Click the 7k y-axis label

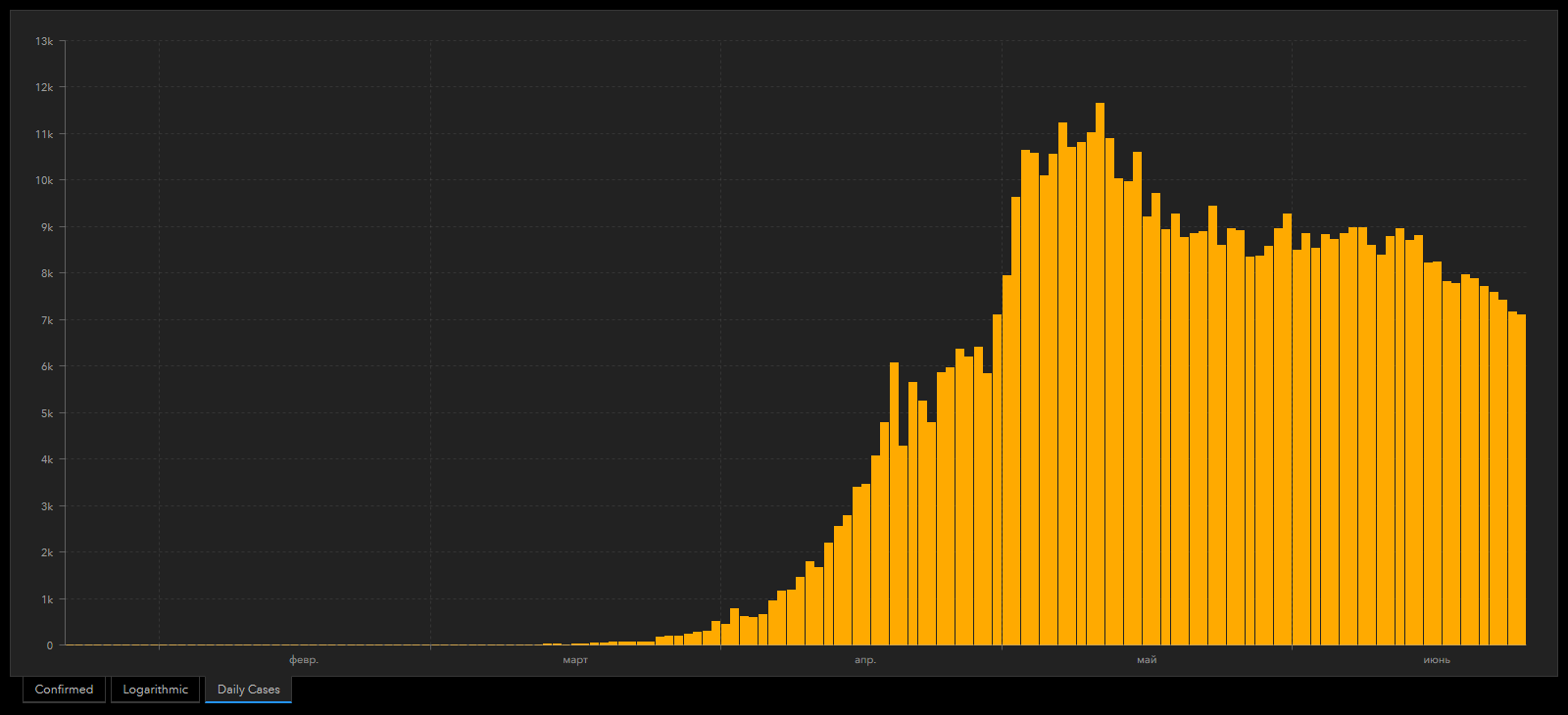pyautogui.click(x=47, y=320)
